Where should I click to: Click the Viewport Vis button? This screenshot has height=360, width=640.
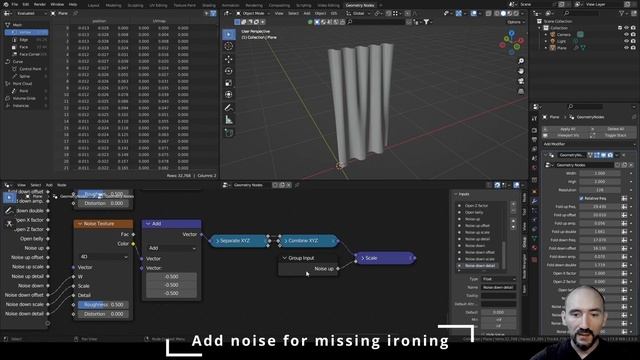pos(568,135)
